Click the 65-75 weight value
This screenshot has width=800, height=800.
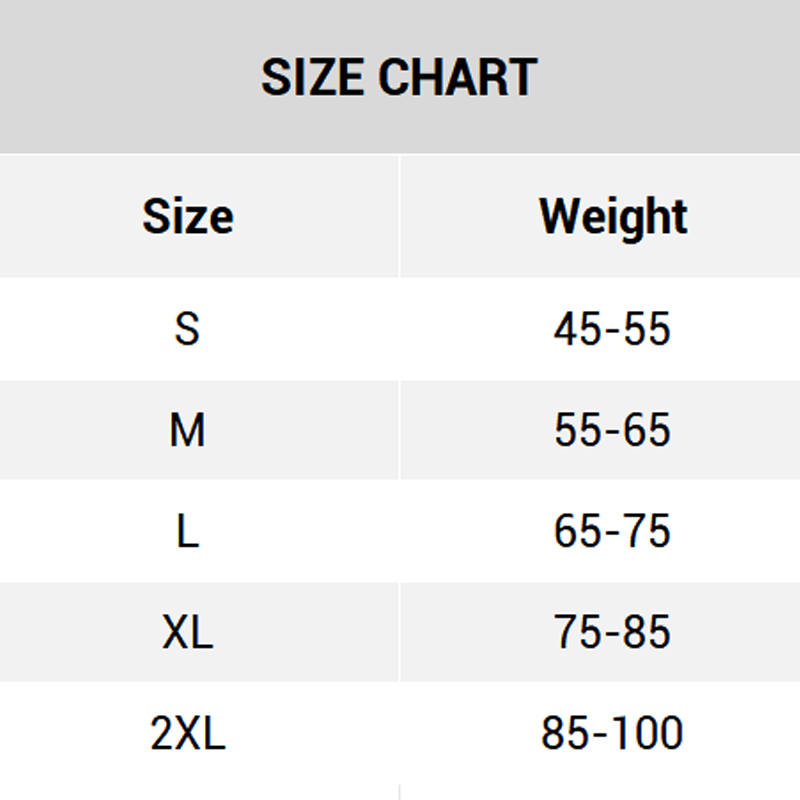(x=612, y=531)
